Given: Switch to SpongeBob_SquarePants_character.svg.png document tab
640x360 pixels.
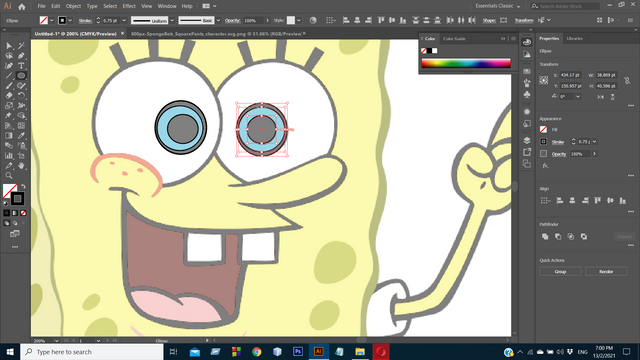Looking at the screenshot, I should [x=216, y=34].
